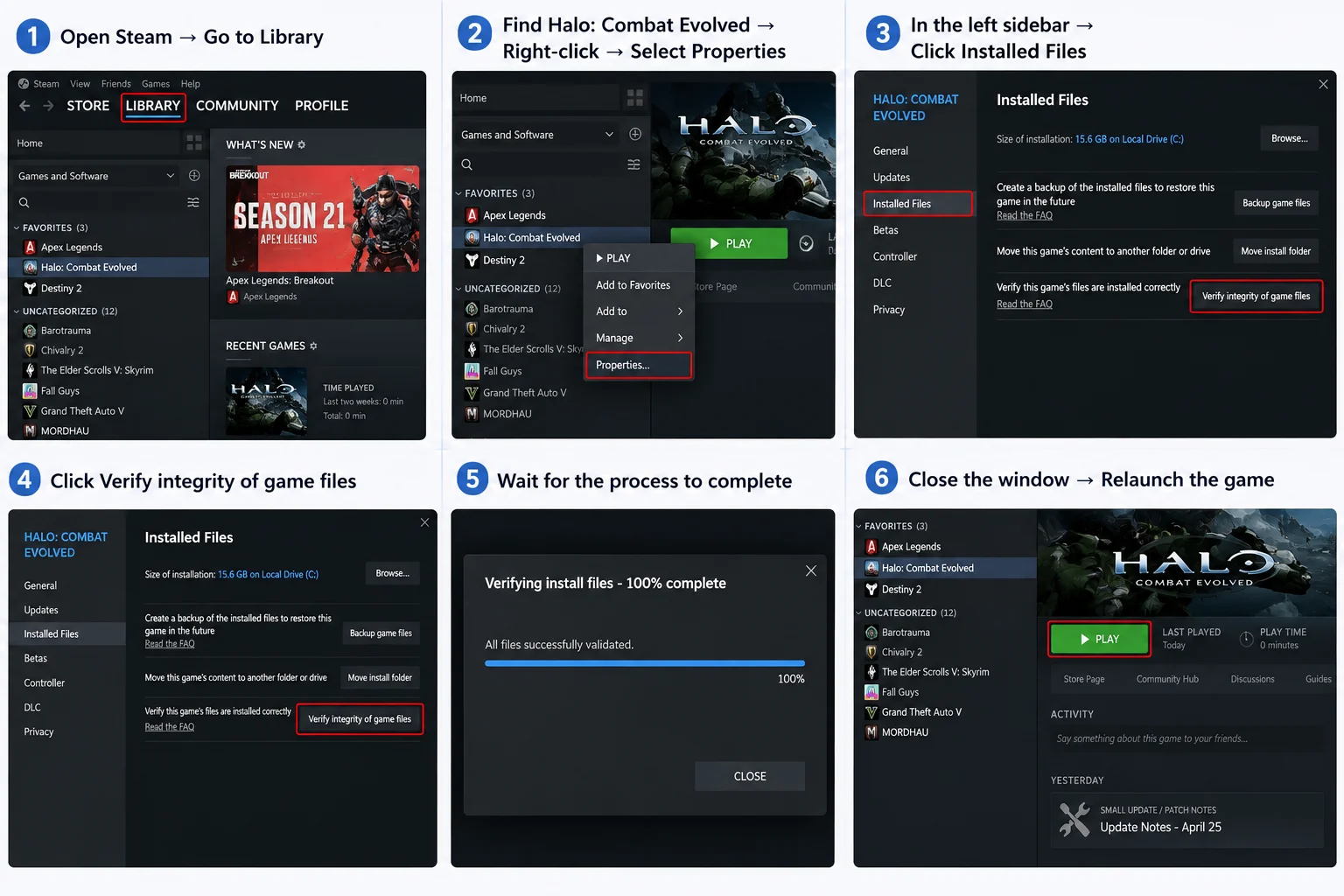Image resolution: width=1344 pixels, height=896 pixels.
Task: Click Backup game files in step 3 panel
Action: (1277, 203)
